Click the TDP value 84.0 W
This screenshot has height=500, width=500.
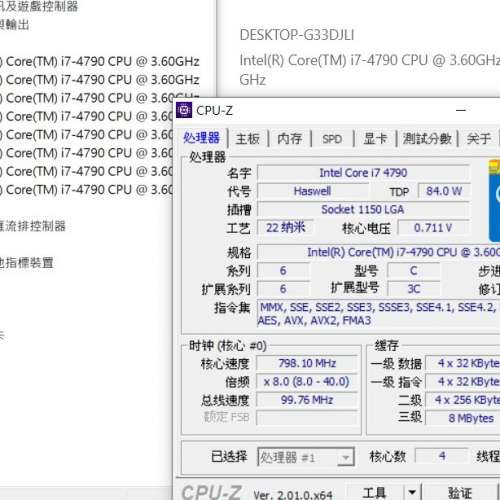(444, 191)
